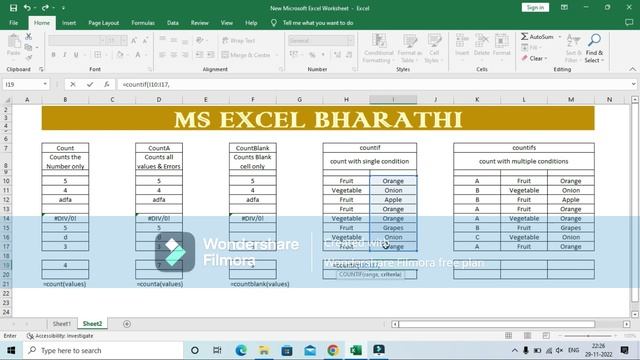Select column B header

(65, 100)
